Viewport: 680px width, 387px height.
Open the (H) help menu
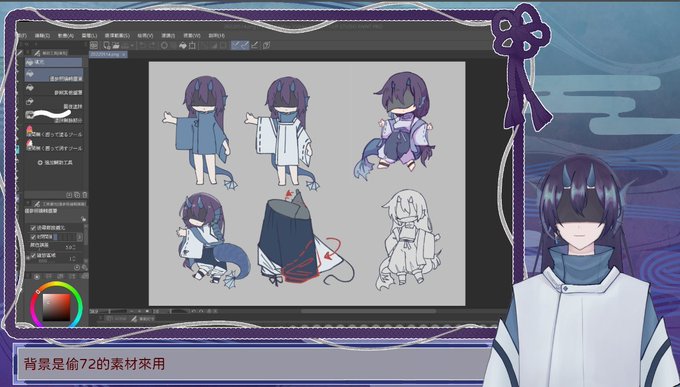tap(216, 36)
